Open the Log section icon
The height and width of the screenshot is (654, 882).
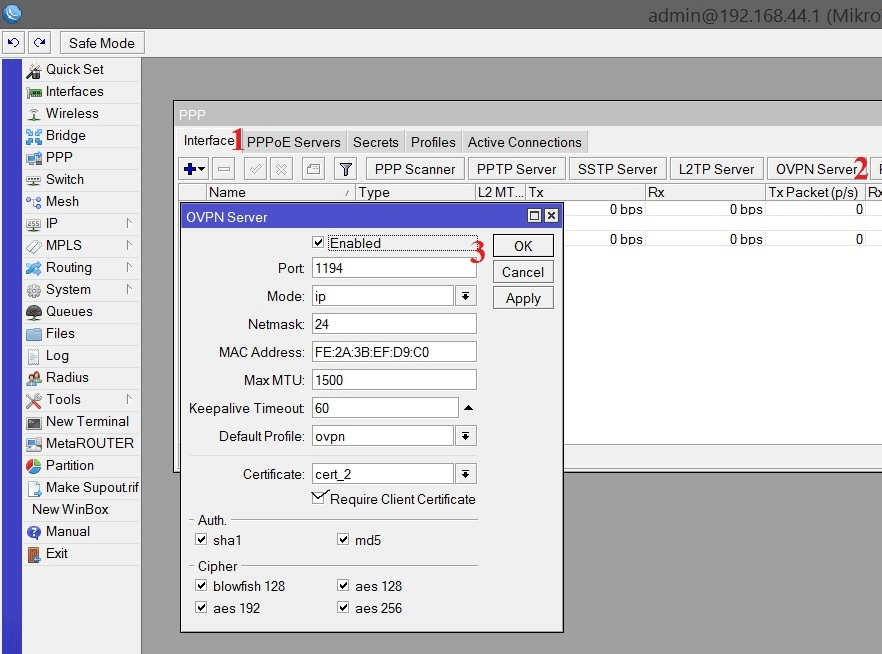point(34,356)
